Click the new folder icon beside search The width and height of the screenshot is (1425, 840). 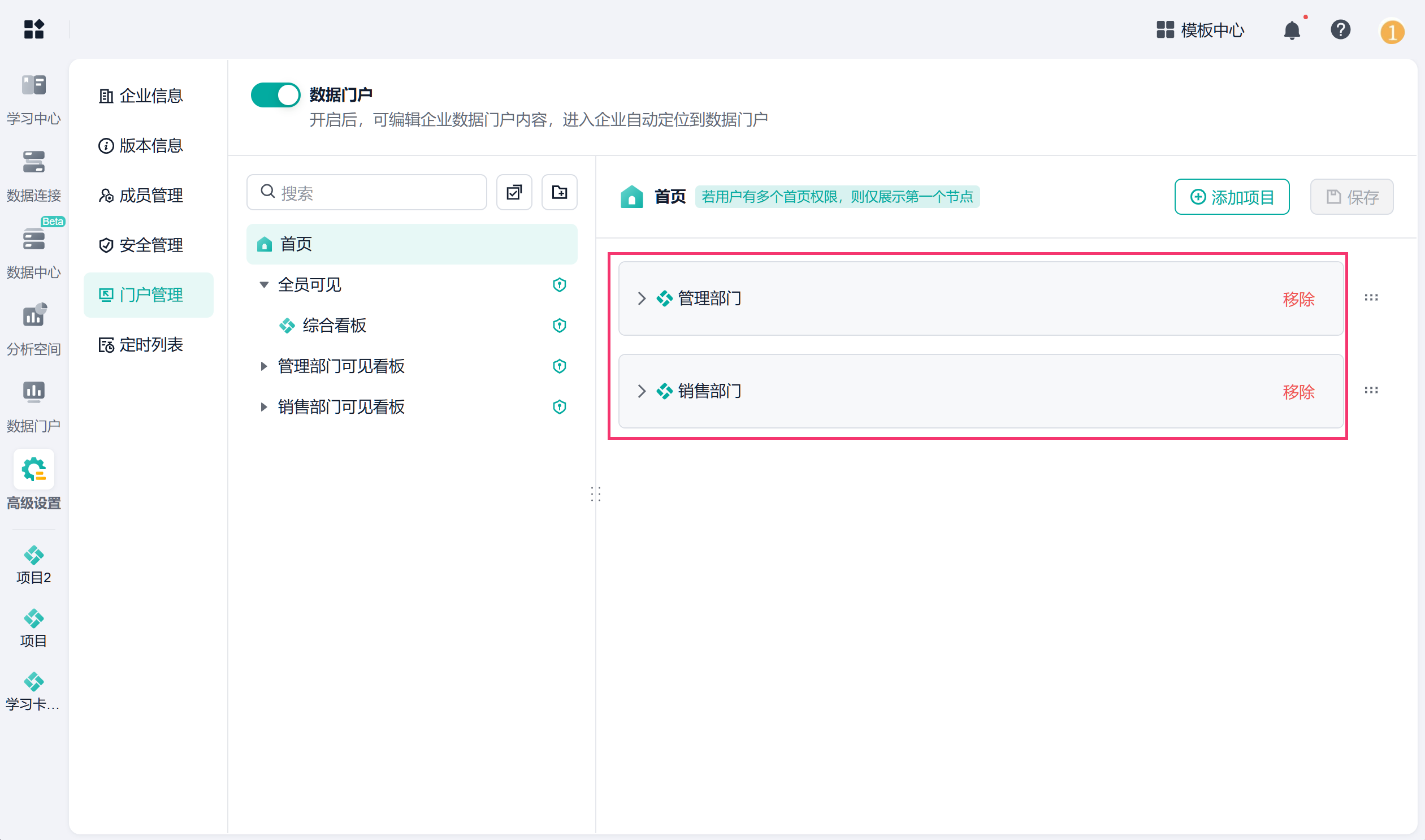point(559,192)
